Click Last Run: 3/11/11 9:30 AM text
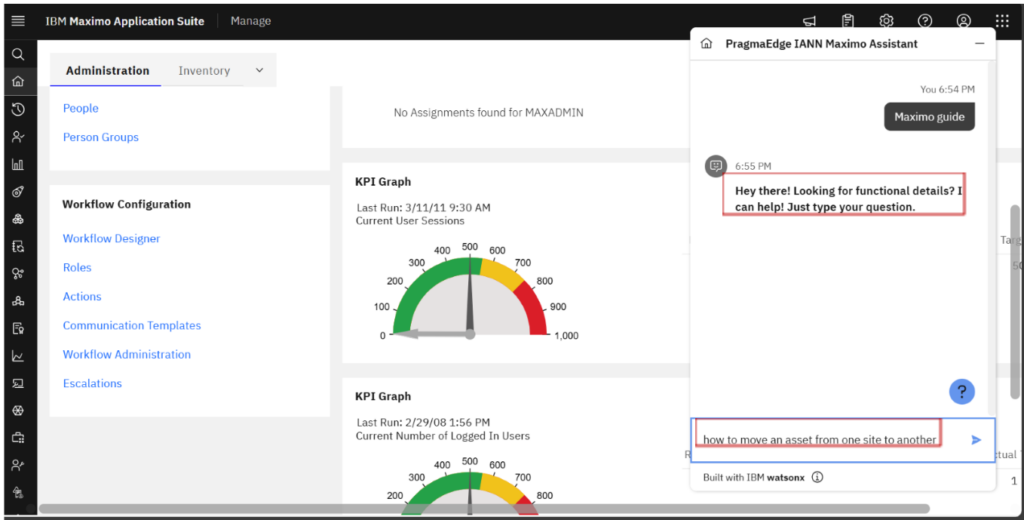 pyautogui.click(x=423, y=208)
